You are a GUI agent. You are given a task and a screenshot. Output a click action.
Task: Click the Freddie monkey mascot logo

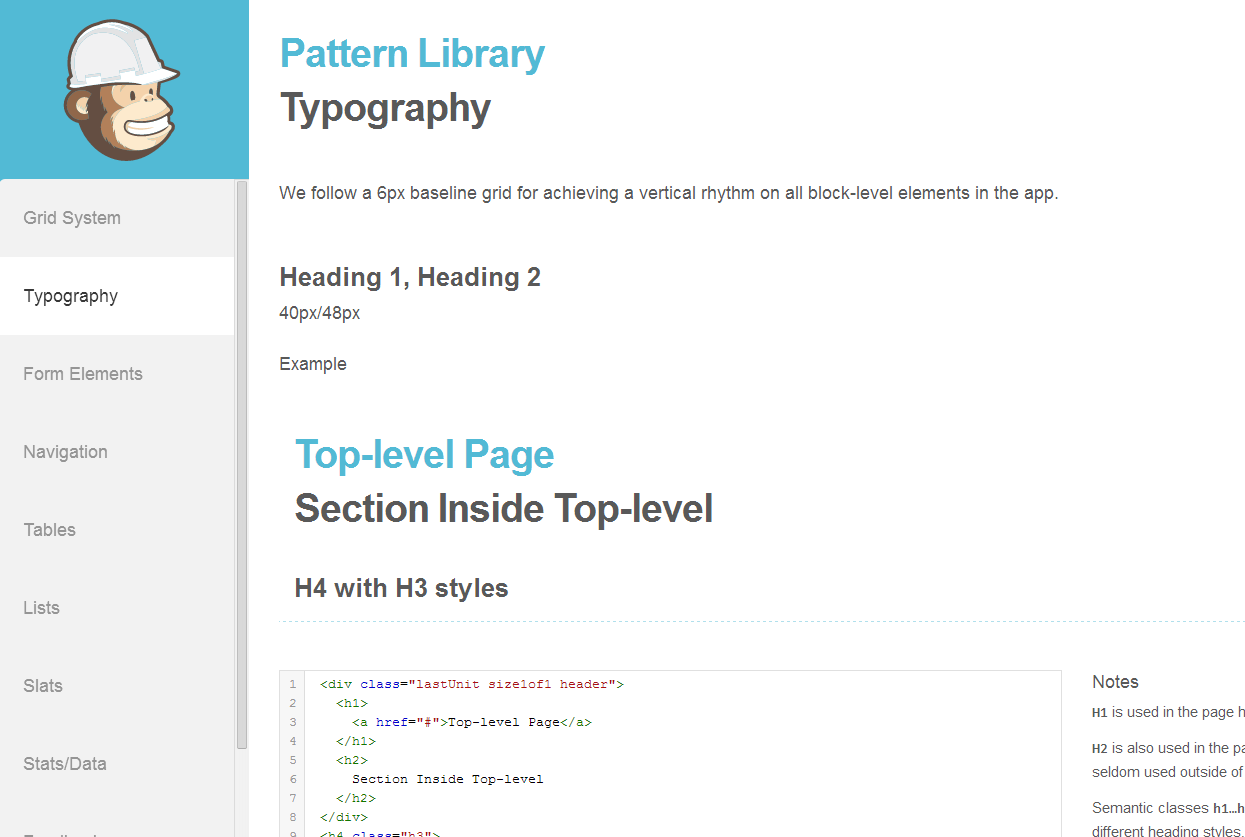tap(123, 91)
